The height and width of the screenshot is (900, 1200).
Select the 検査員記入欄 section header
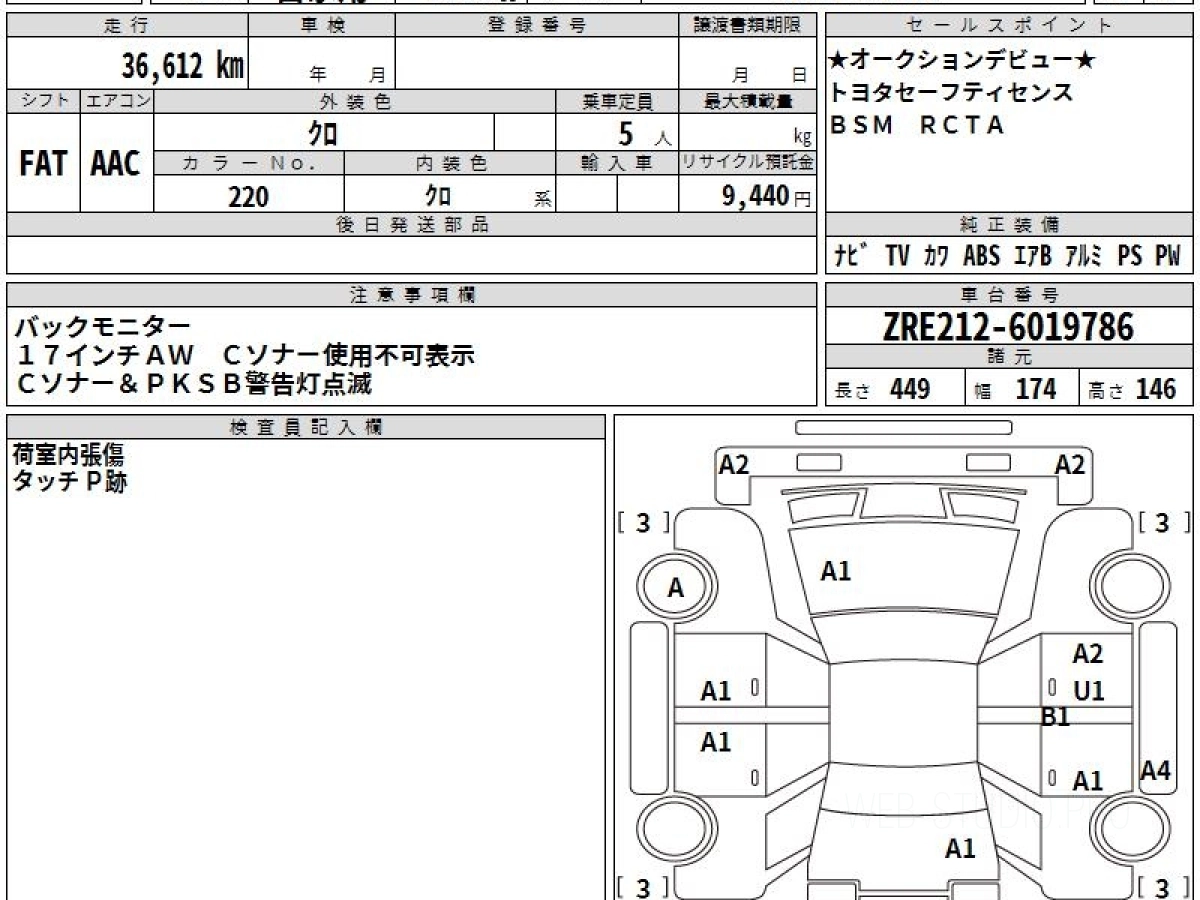pyautogui.click(x=306, y=427)
